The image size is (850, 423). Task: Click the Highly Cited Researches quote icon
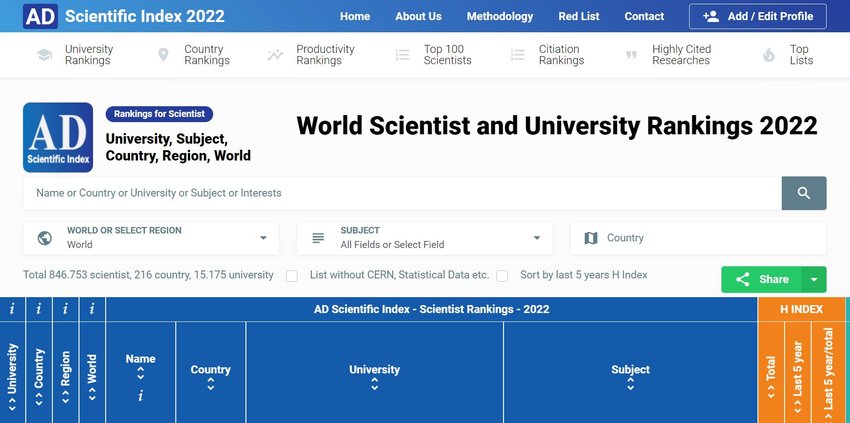point(630,55)
